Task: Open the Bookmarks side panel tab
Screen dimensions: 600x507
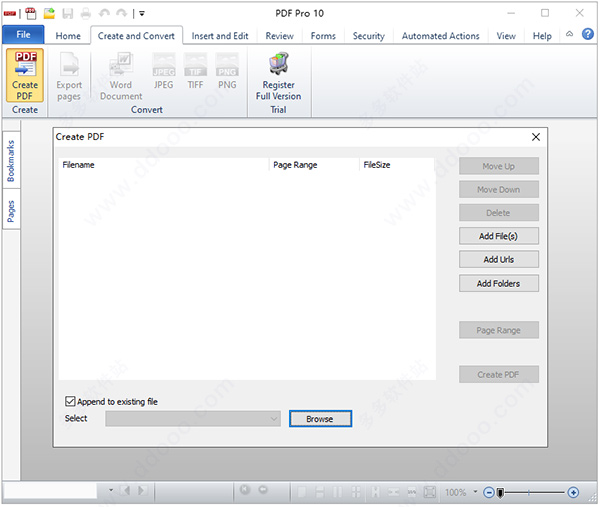Action: coord(11,160)
